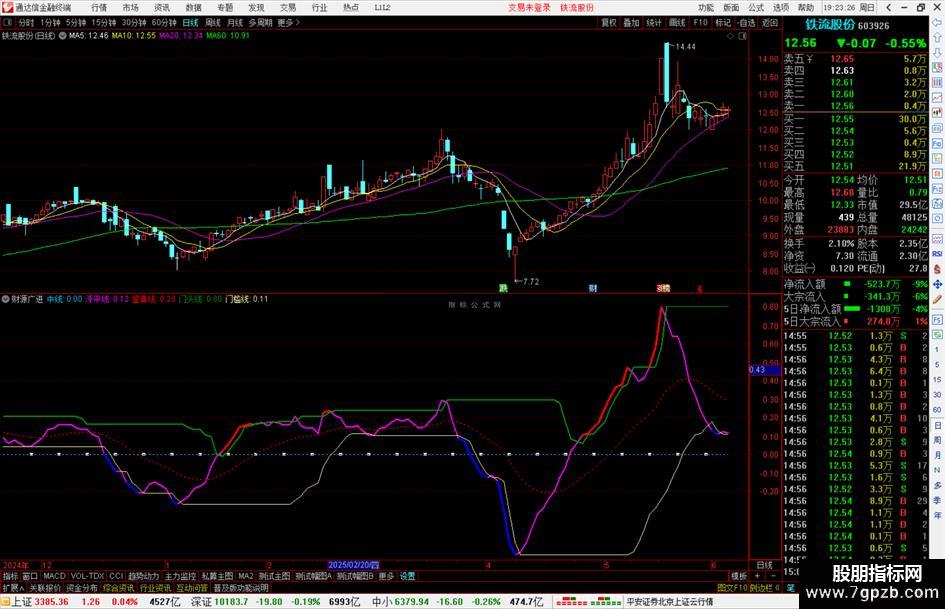This screenshot has height=609, width=945.
Task: Select 月 period on right sidebar
Action: point(937,455)
